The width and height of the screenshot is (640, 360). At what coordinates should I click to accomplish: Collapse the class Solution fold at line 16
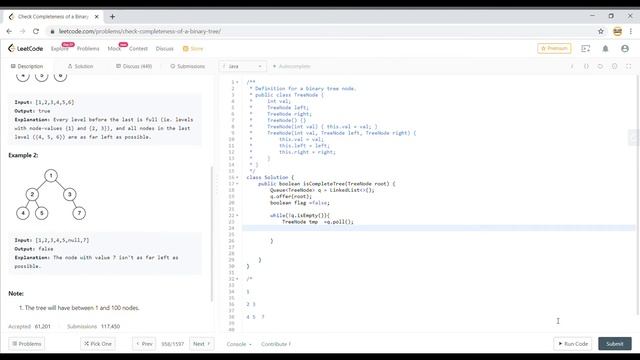[x=237, y=178]
